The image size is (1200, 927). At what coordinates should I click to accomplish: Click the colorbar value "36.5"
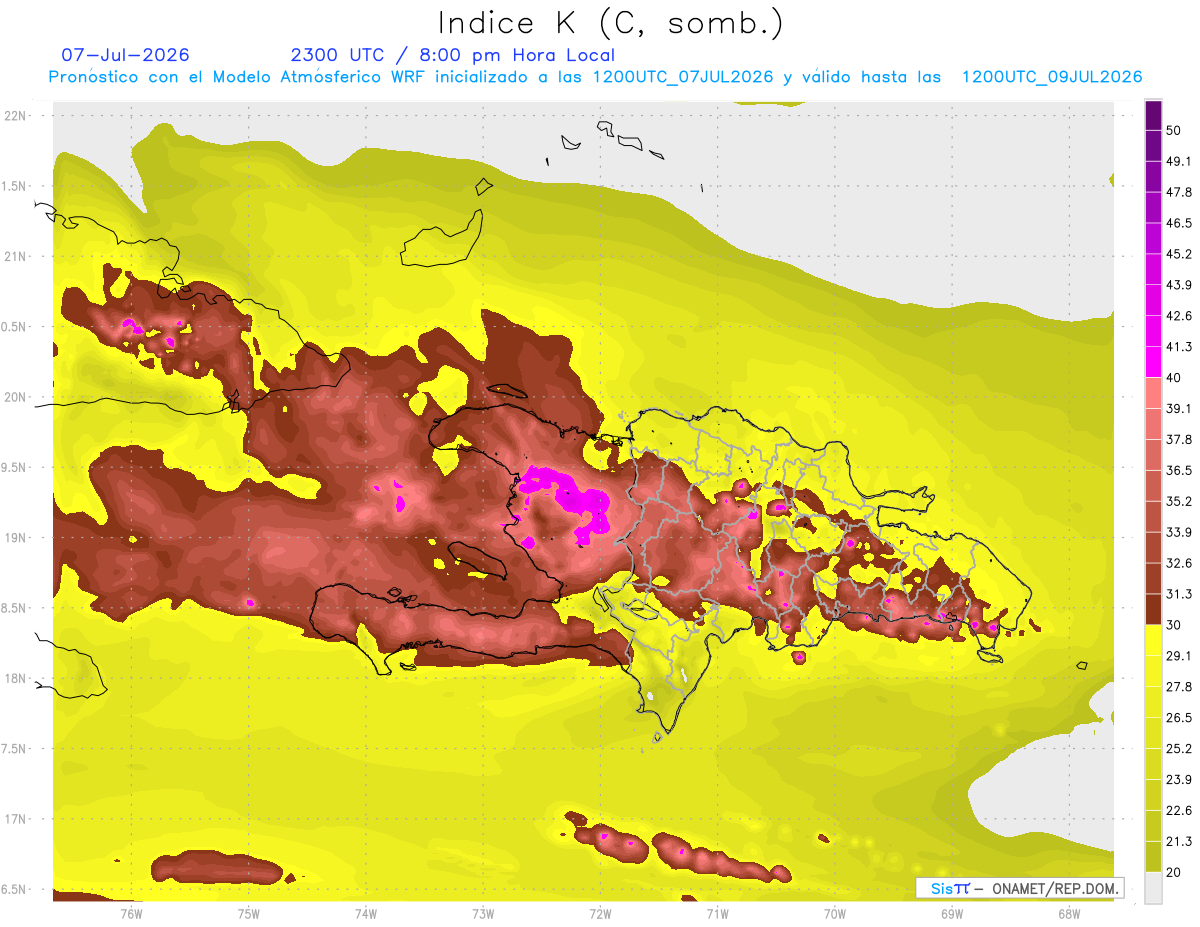[1179, 471]
